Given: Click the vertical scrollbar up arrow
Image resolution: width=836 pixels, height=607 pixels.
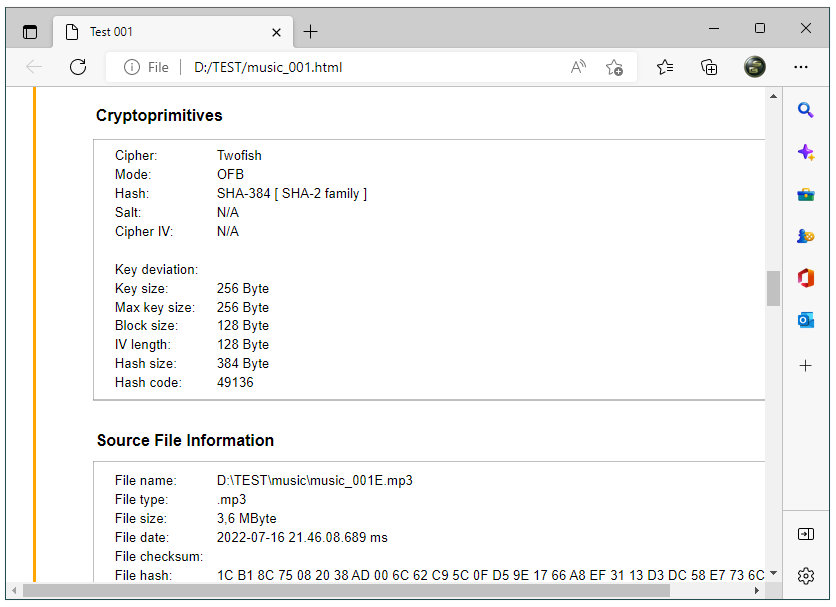Looking at the screenshot, I should coord(773,96).
